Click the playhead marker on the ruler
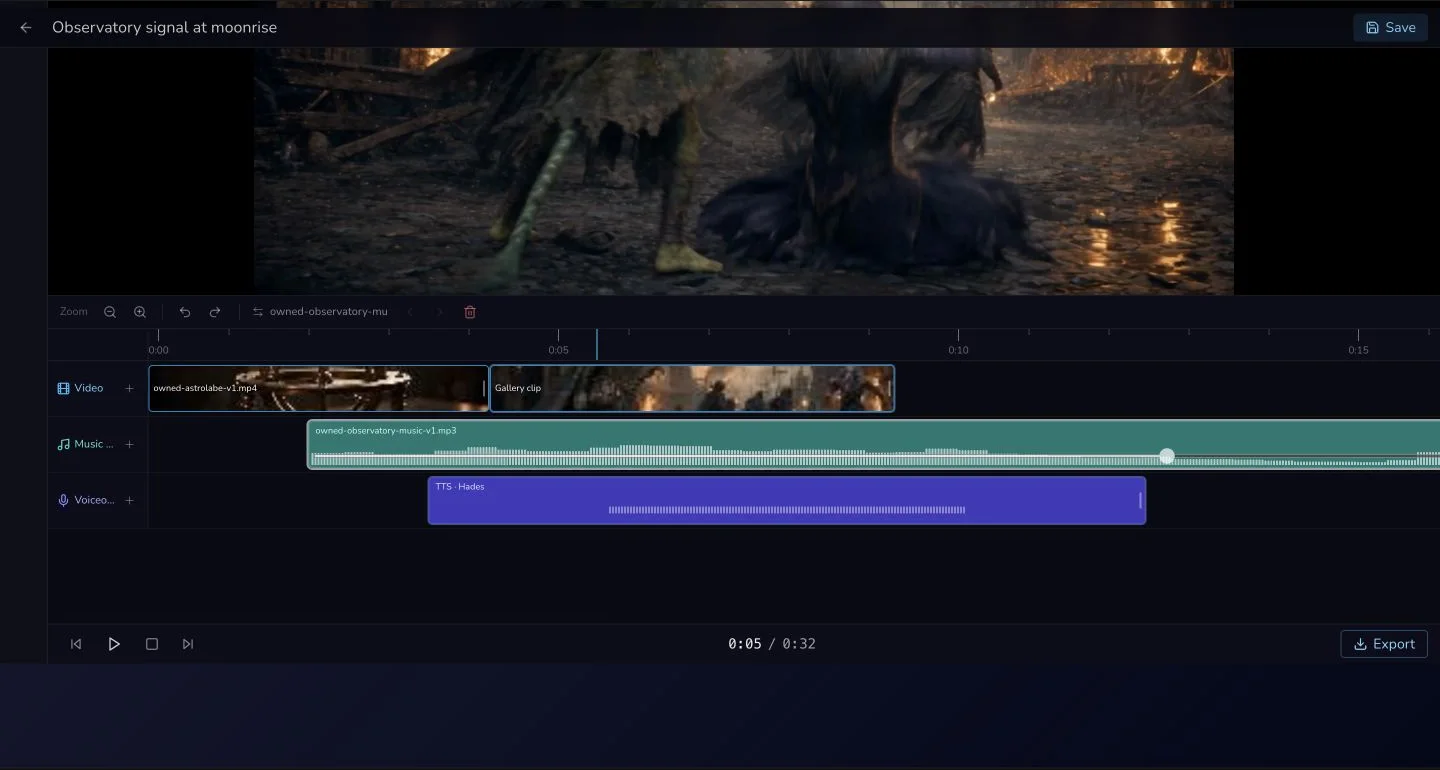1440x770 pixels. click(597, 344)
